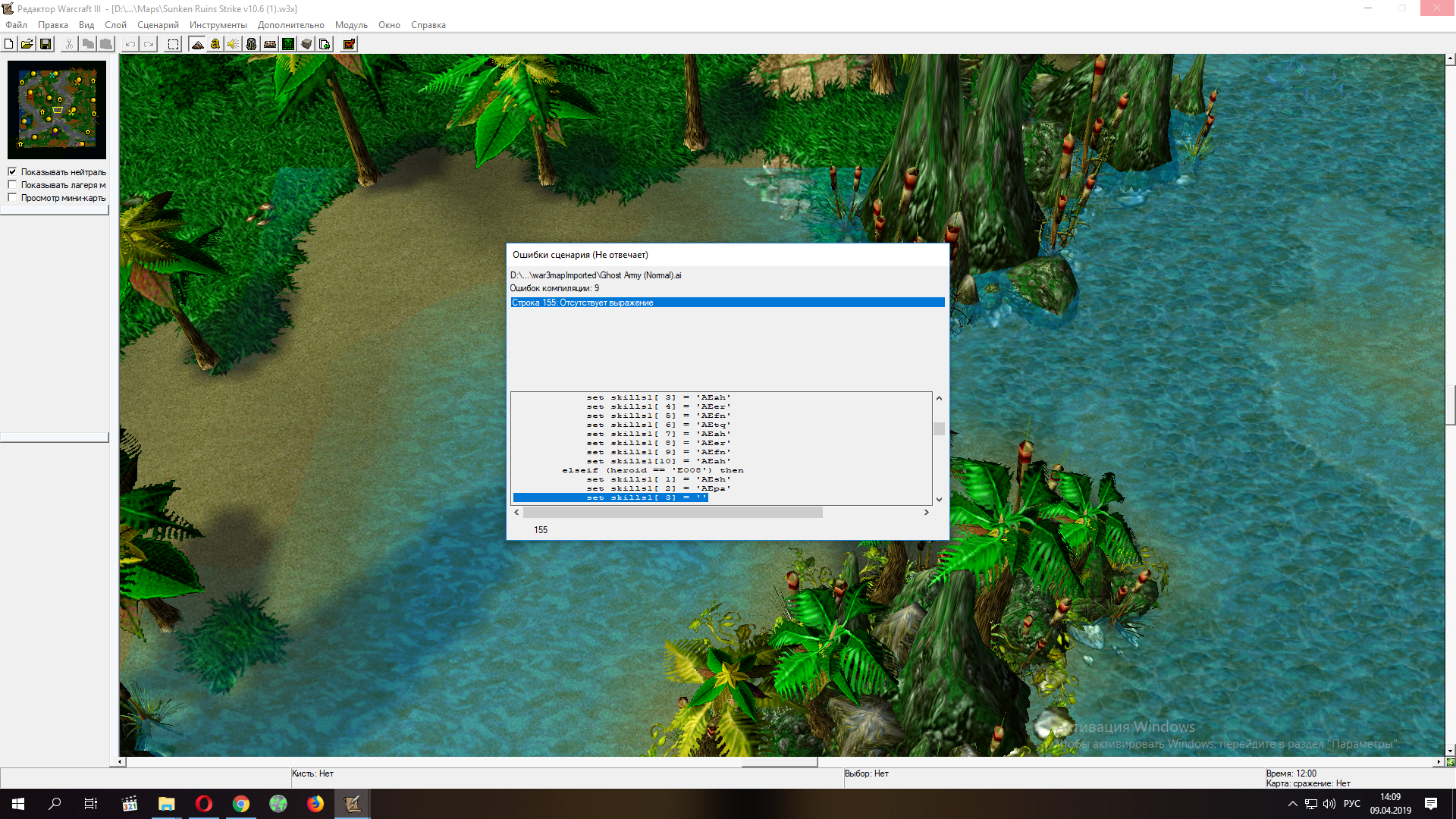Open the Object Manager grey cube icon
Image resolution: width=1456 pixels, height=819 pixels.
click(306, 44)
